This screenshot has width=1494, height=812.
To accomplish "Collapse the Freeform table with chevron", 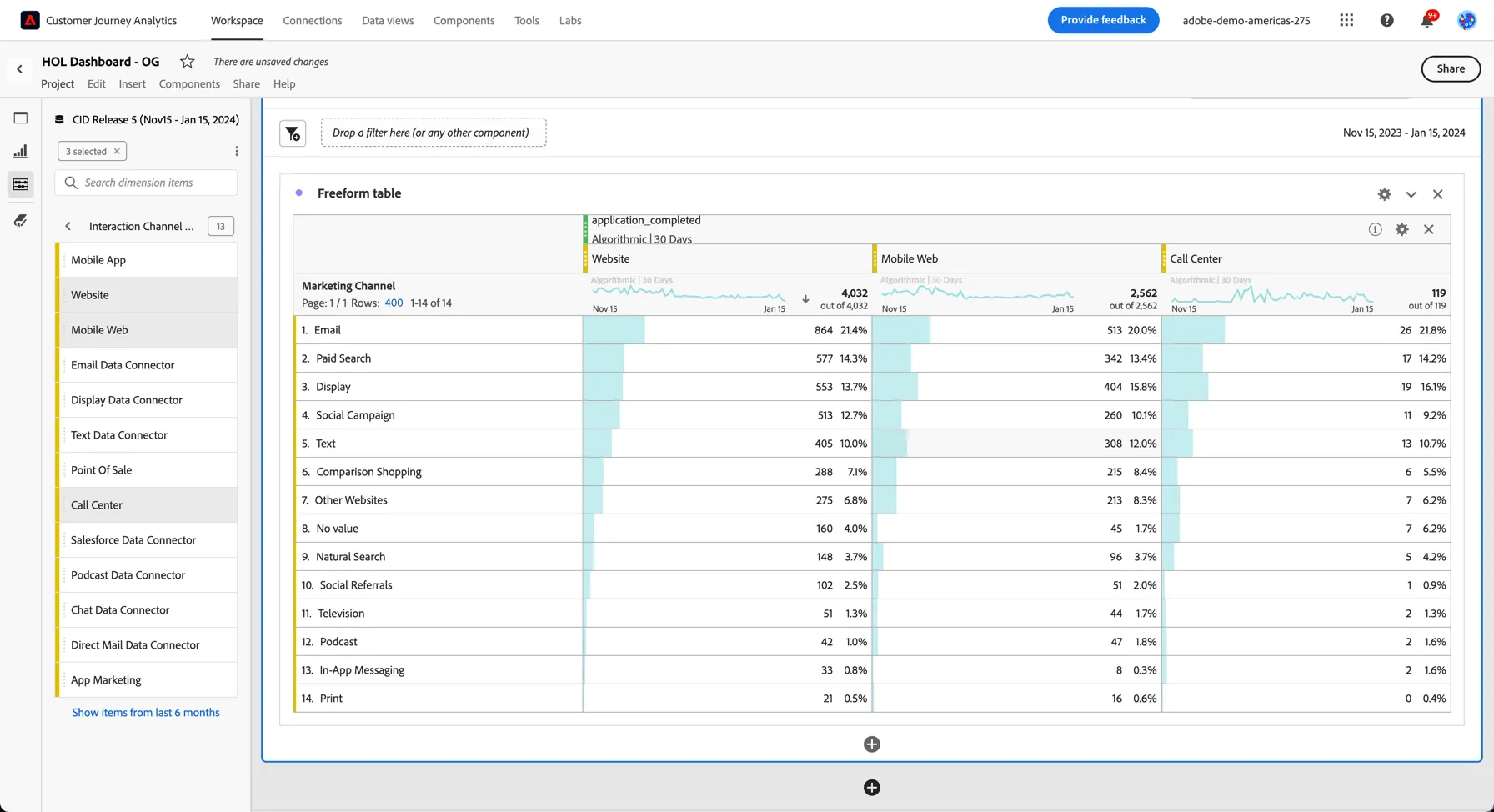I will pos(1411,194).
